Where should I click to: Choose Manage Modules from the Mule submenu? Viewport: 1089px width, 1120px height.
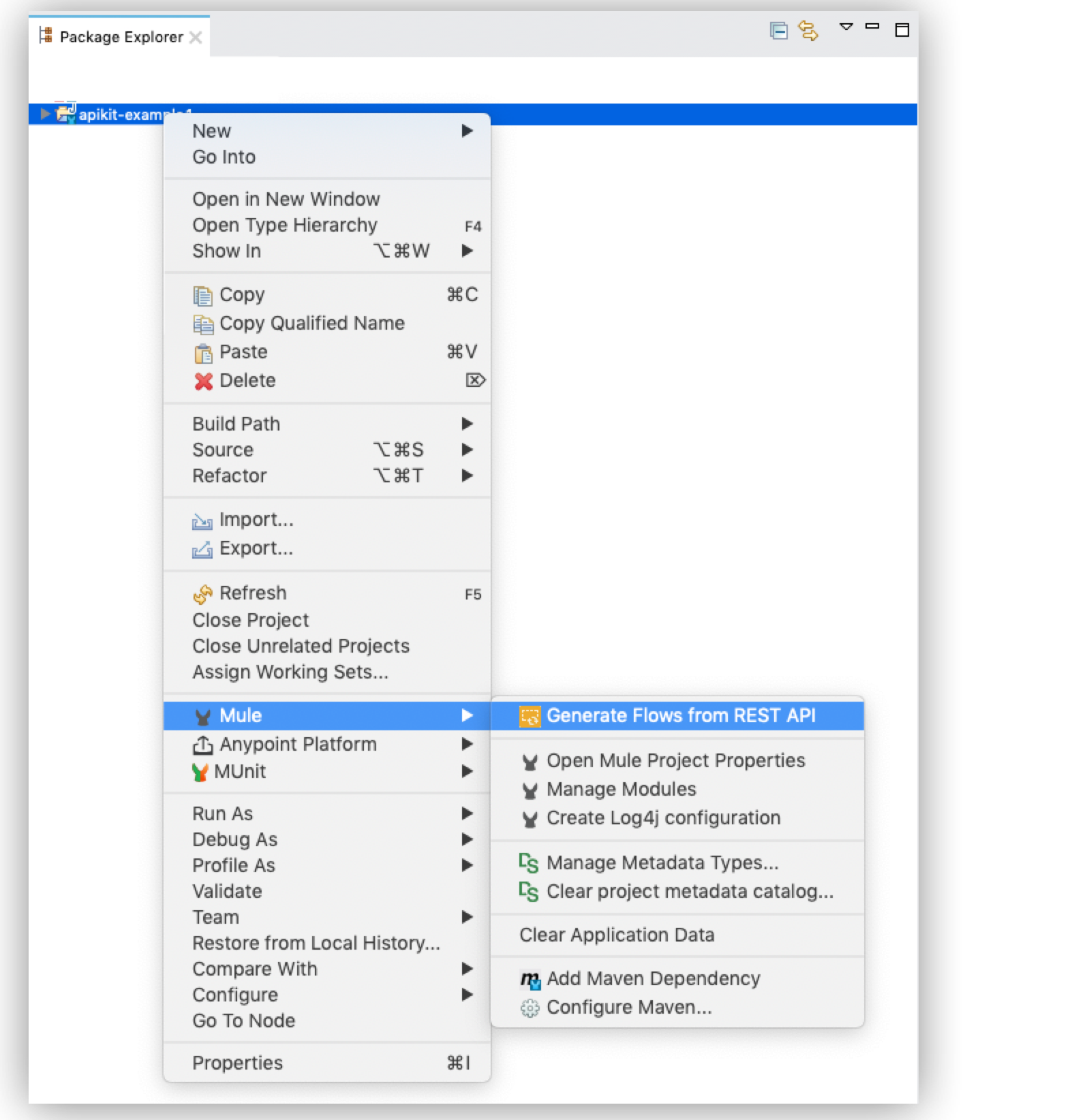[621, 789]
